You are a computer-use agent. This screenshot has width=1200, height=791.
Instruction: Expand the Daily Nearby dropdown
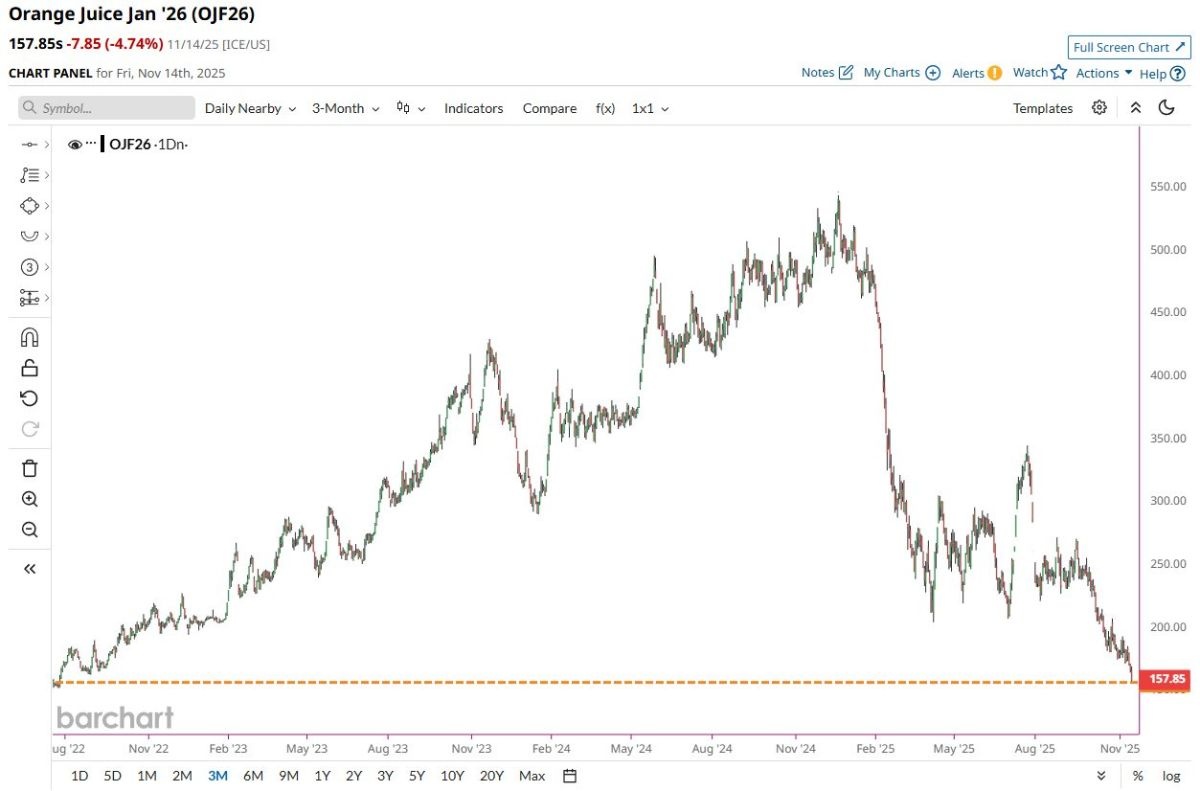(250, 108)
